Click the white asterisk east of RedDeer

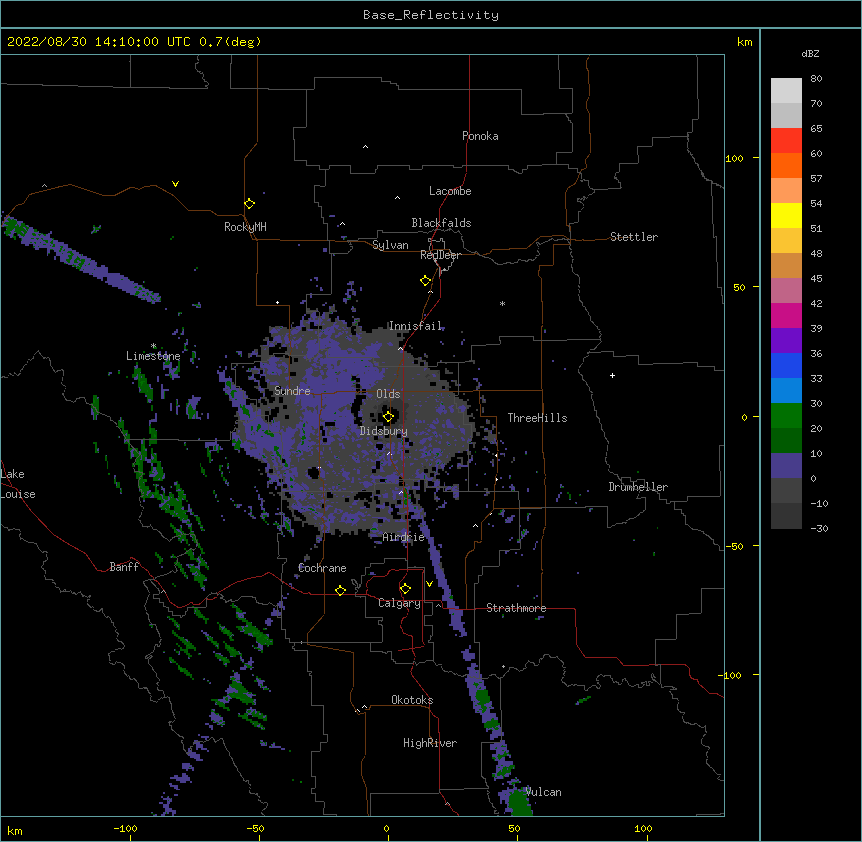point(502,303)
